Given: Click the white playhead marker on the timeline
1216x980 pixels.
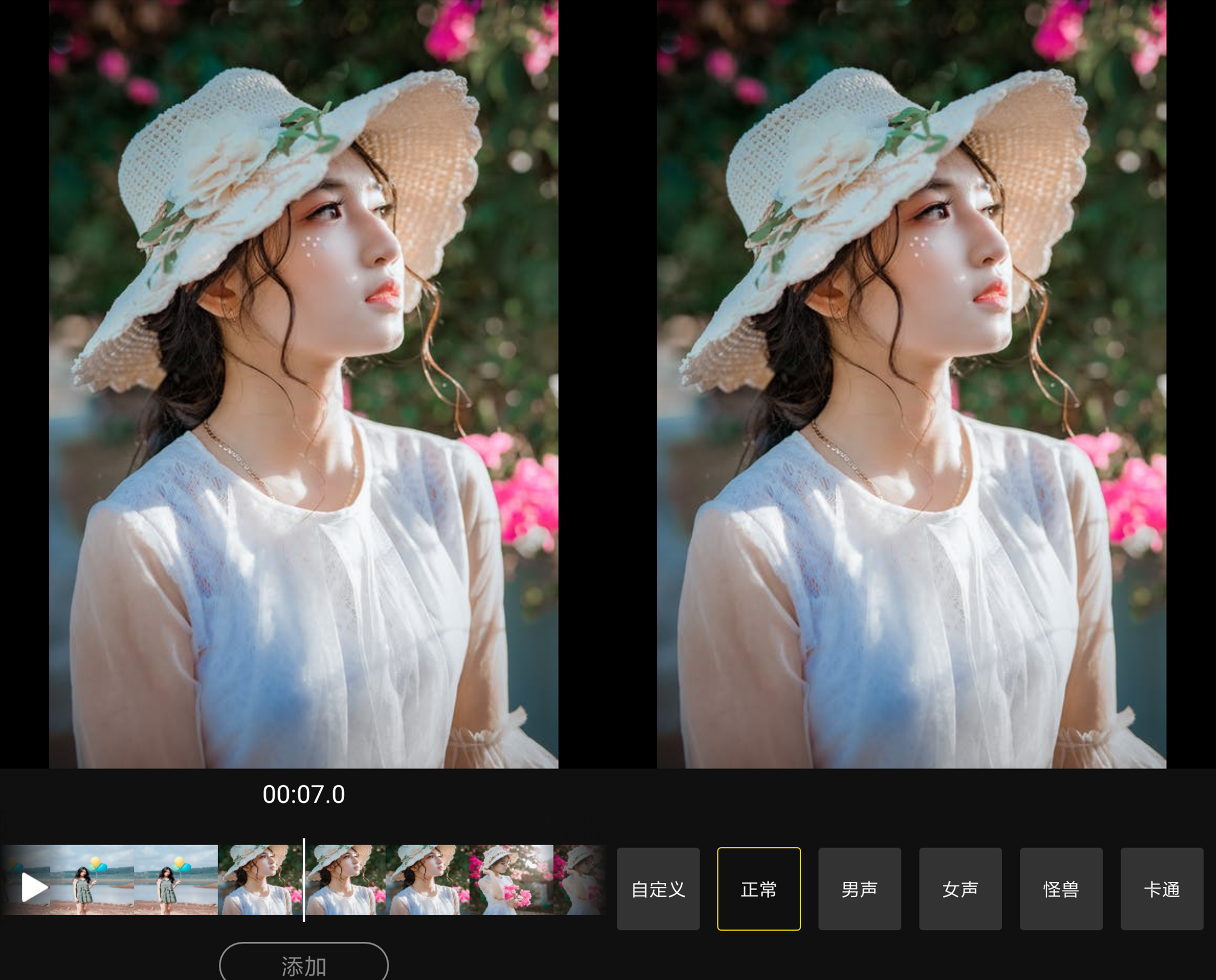Looking at the screenshot, I should click(x=304, y=880).
